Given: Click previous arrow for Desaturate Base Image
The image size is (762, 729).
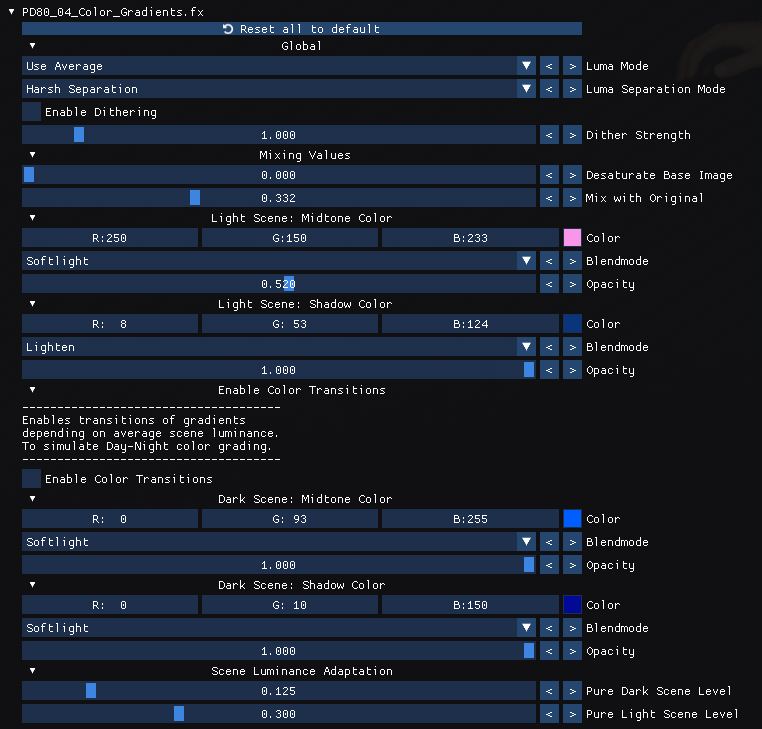Looking at the screenshot, I should 549,175.
